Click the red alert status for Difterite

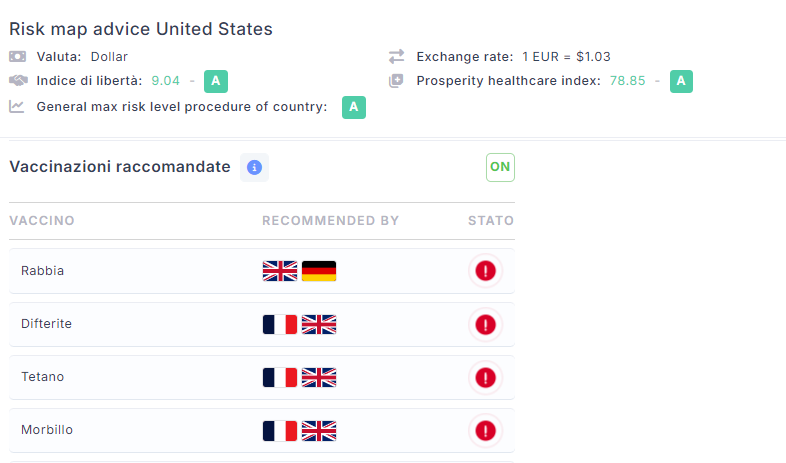[485, 324]
